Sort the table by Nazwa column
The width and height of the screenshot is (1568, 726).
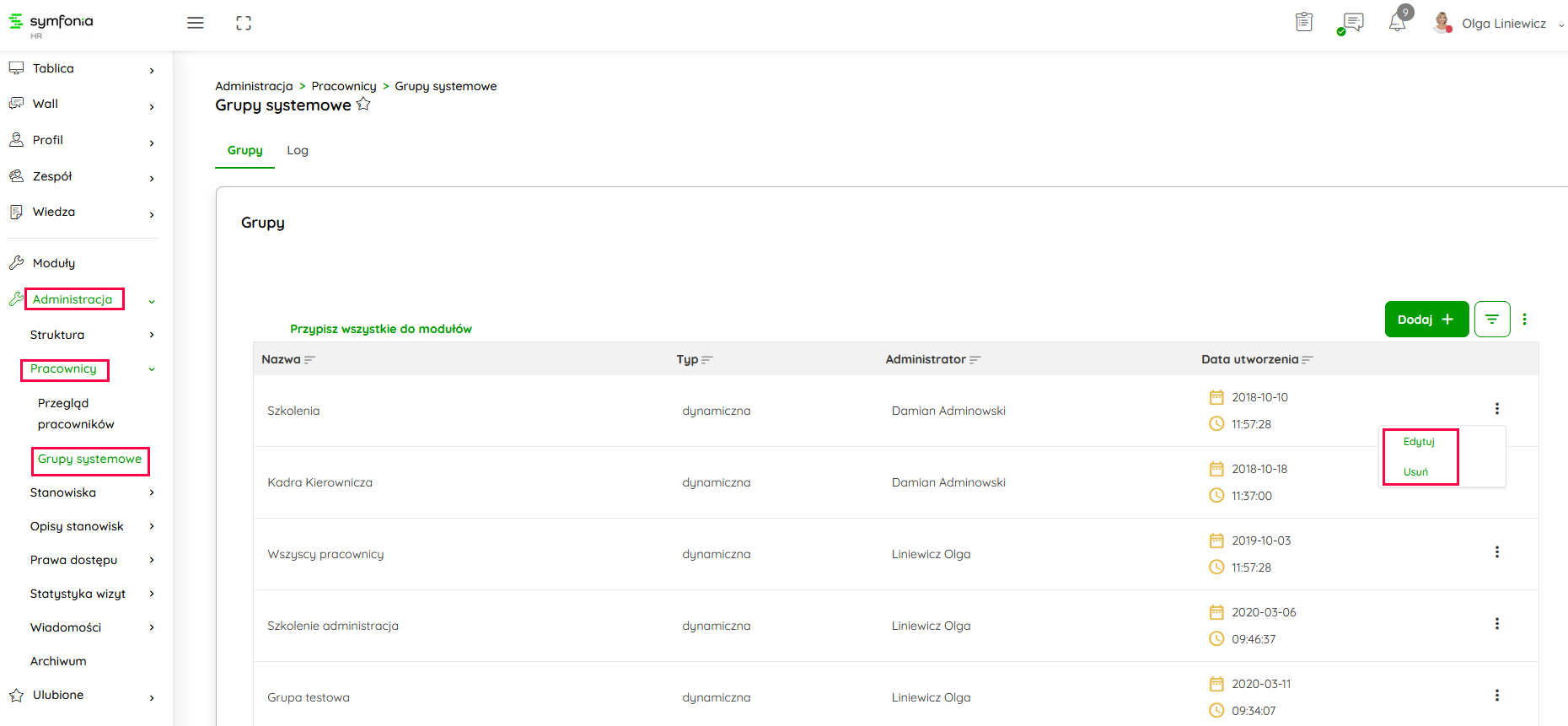coord(309,360)
